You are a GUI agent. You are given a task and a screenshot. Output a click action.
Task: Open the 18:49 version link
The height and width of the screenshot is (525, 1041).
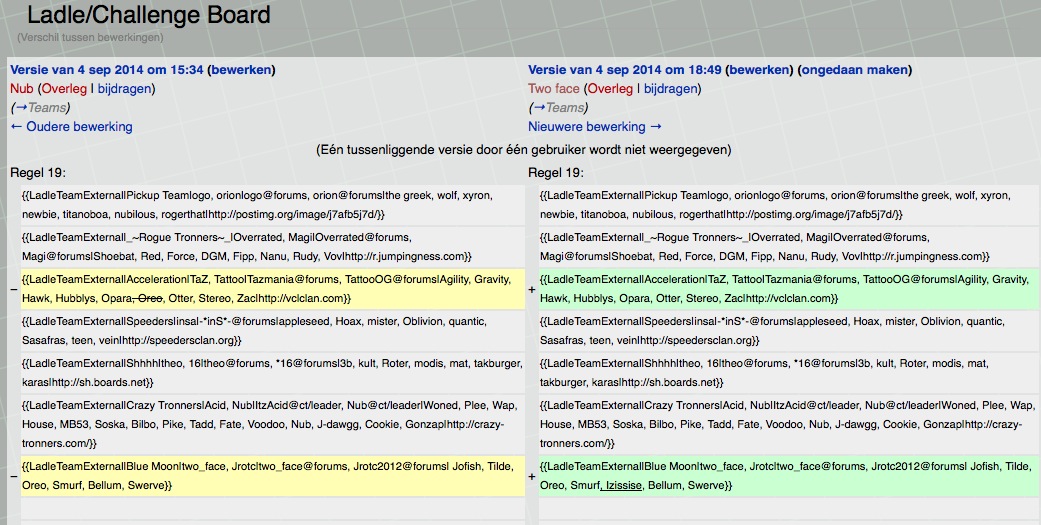[x=624, y=70]
